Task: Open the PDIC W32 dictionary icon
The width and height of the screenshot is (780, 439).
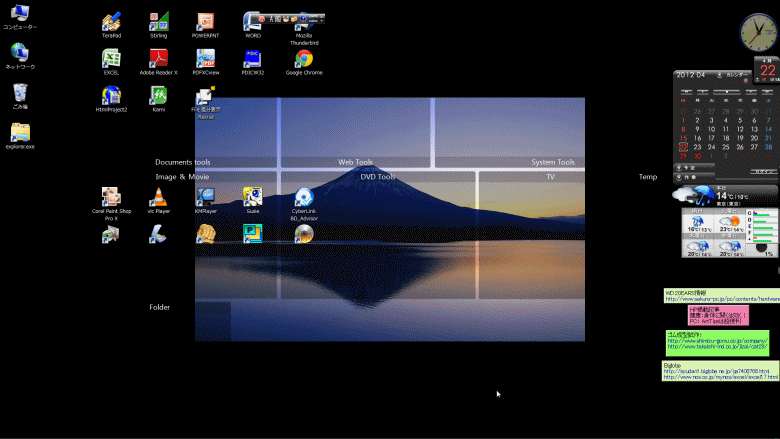Action: click(x=253, y=59)
